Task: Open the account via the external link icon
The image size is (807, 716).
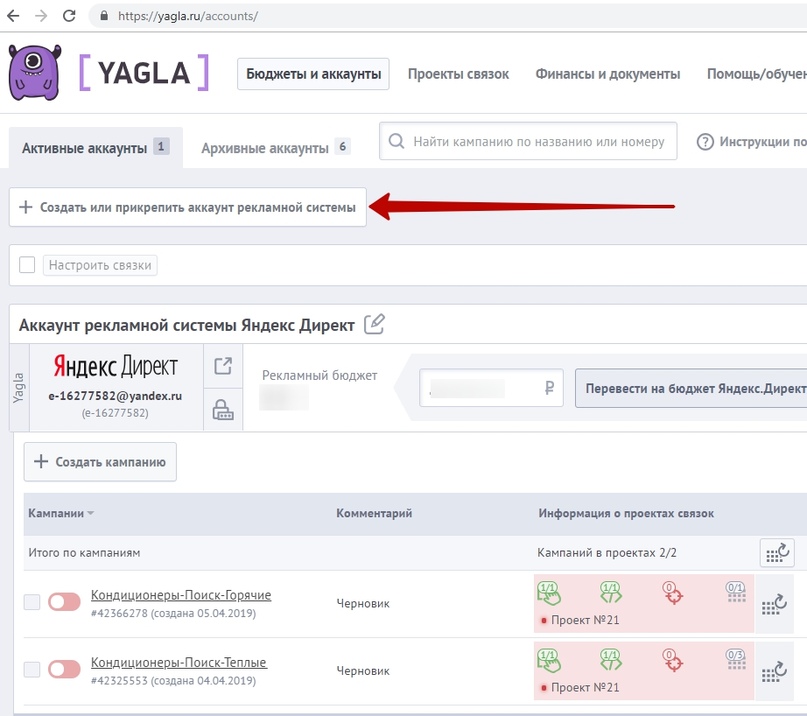Action: pos(223,366)
